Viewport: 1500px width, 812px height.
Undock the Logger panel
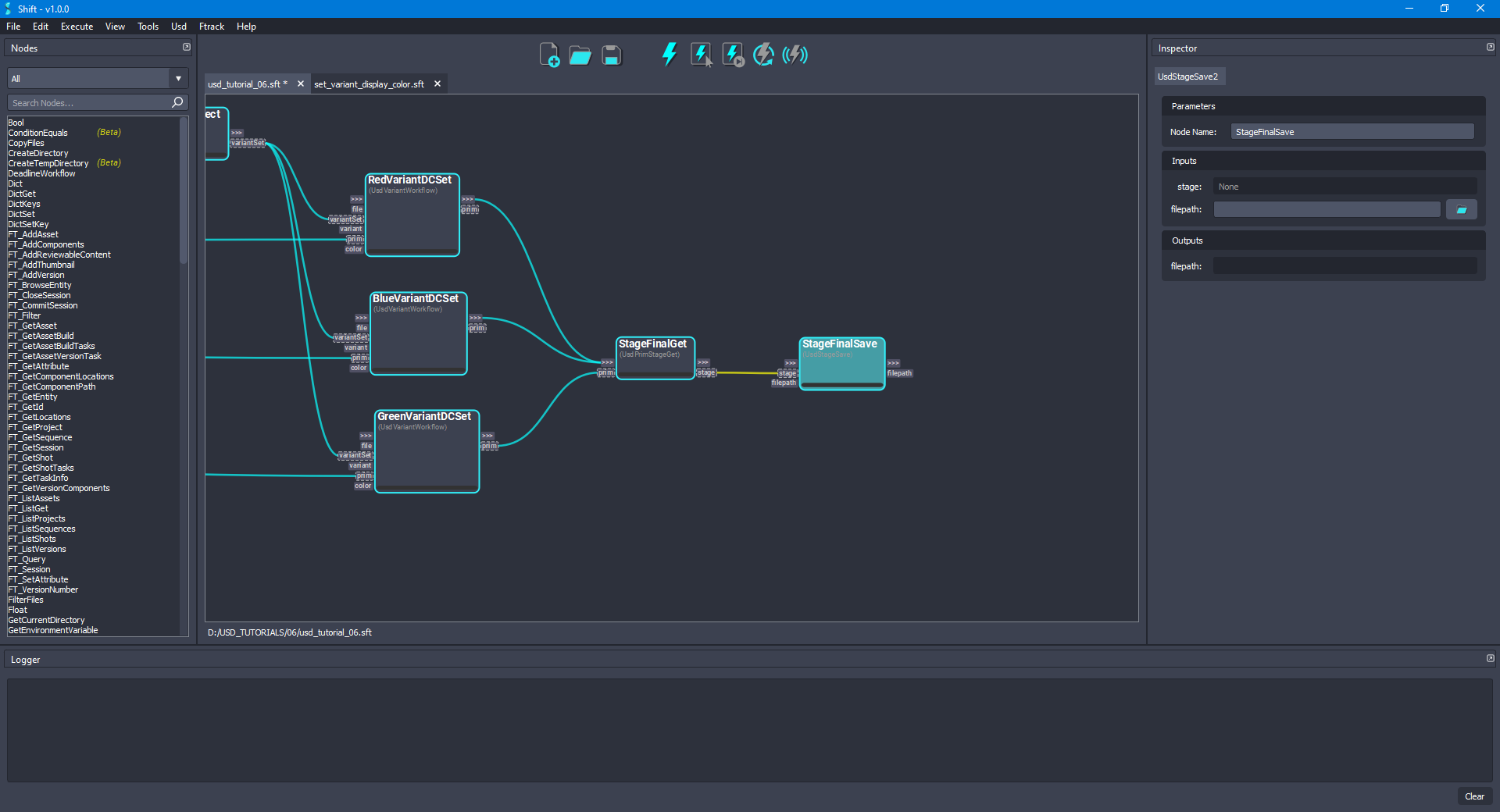click(x=1489, y=658)
